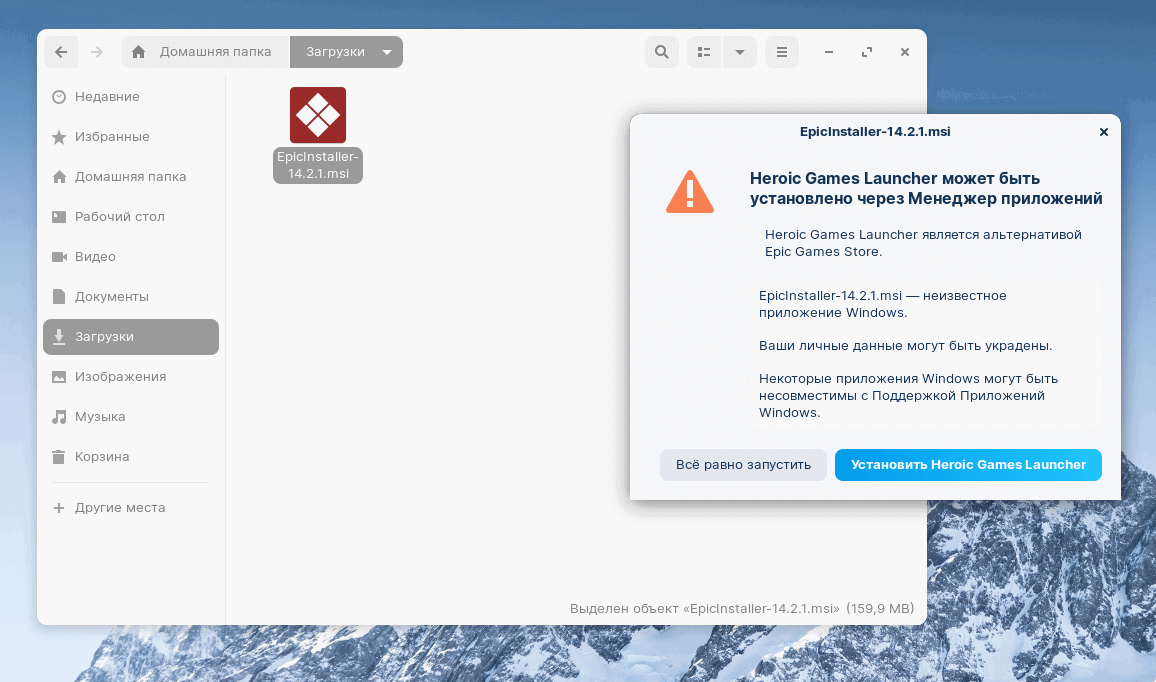
Task: Open Музыка folder in the sidebar
Action: (130, 417)
